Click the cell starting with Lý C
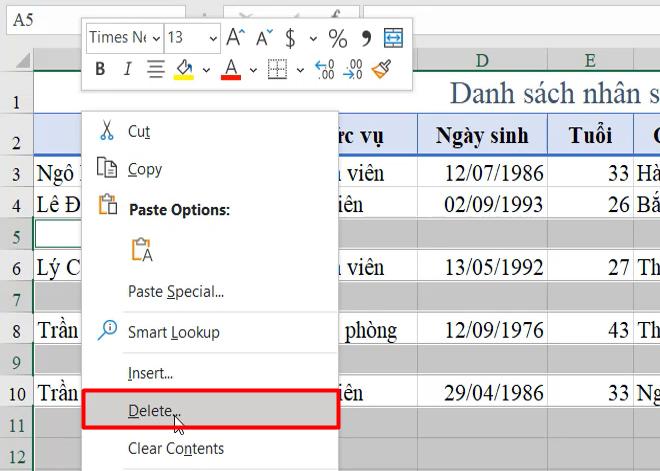Viewport: 660px width, 471px height. pyautogui.click(x=58, y=266)
